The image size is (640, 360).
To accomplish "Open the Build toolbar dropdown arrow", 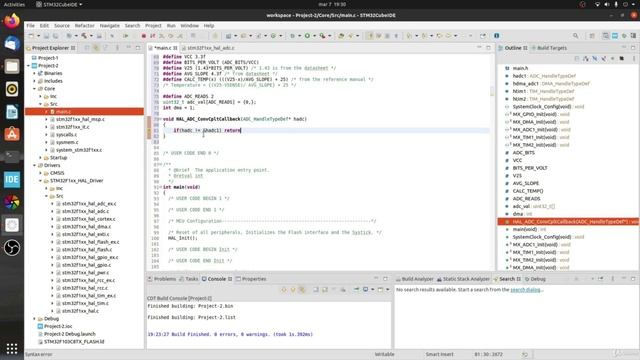I will coord(91,36).
